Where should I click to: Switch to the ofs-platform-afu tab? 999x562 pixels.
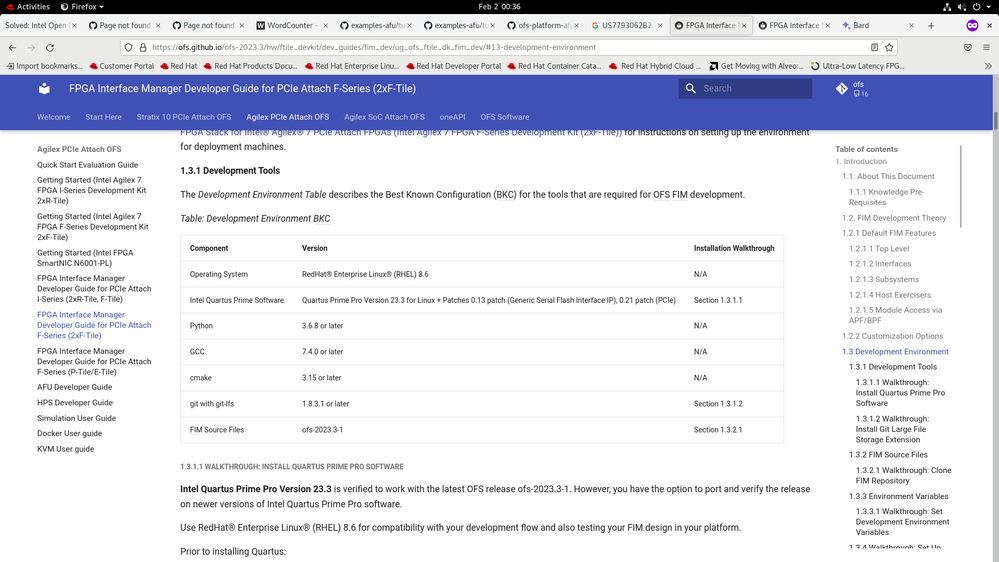pyautogui.click(x=543, y=25)
